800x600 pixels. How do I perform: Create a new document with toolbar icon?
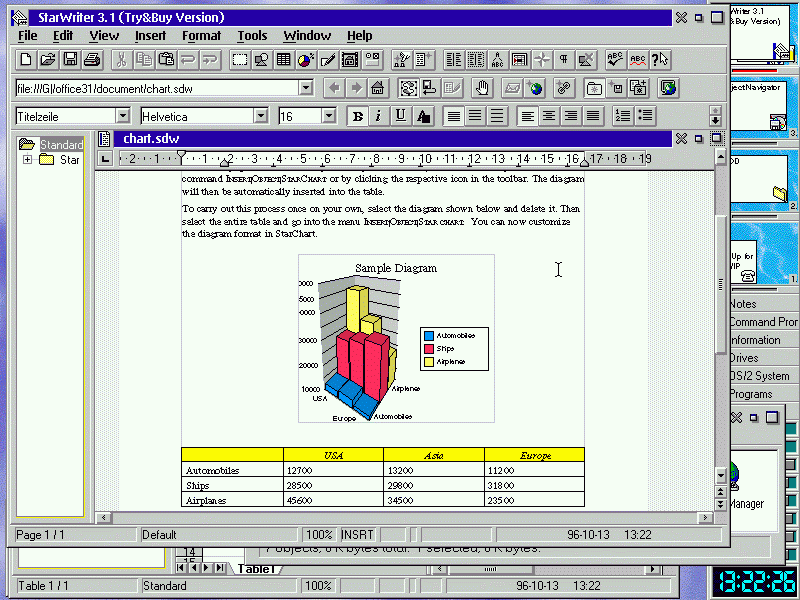26,60
